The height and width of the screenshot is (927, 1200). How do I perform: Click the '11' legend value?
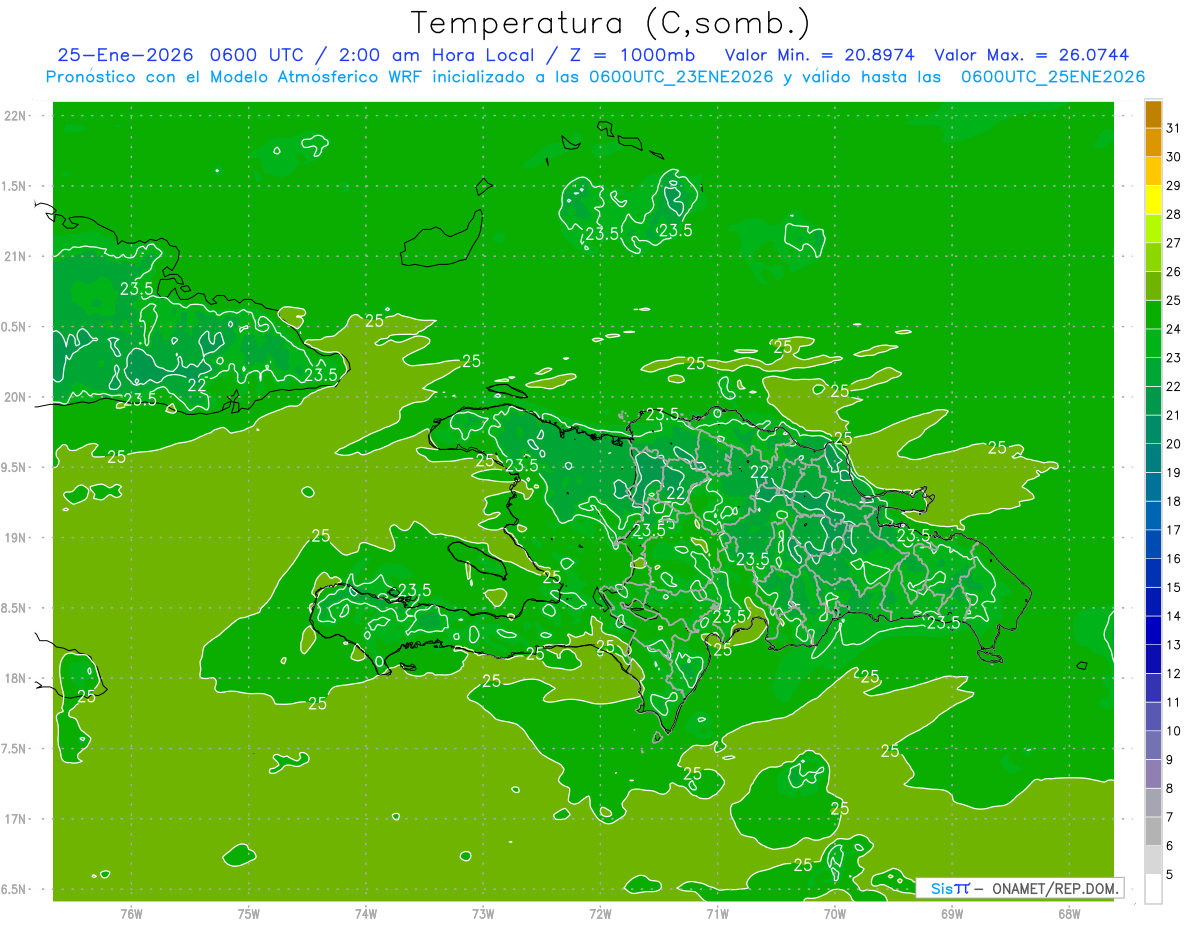click(1173, 702)
